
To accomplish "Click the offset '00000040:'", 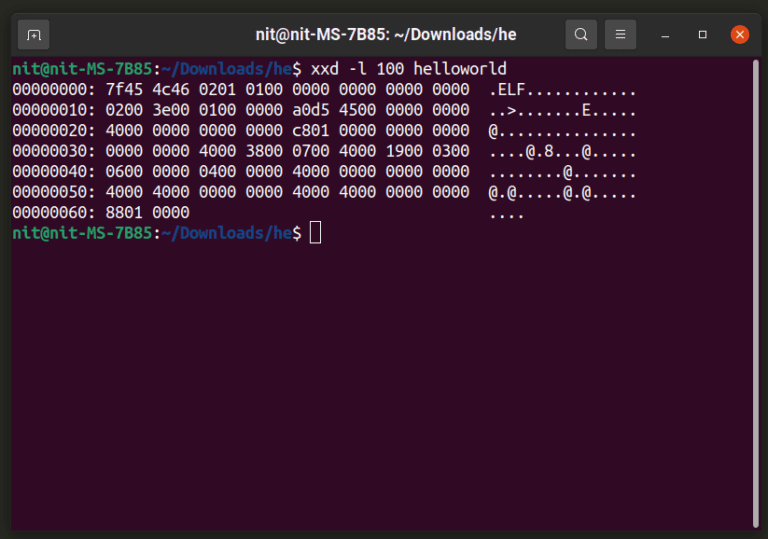I will coord(54,172).
